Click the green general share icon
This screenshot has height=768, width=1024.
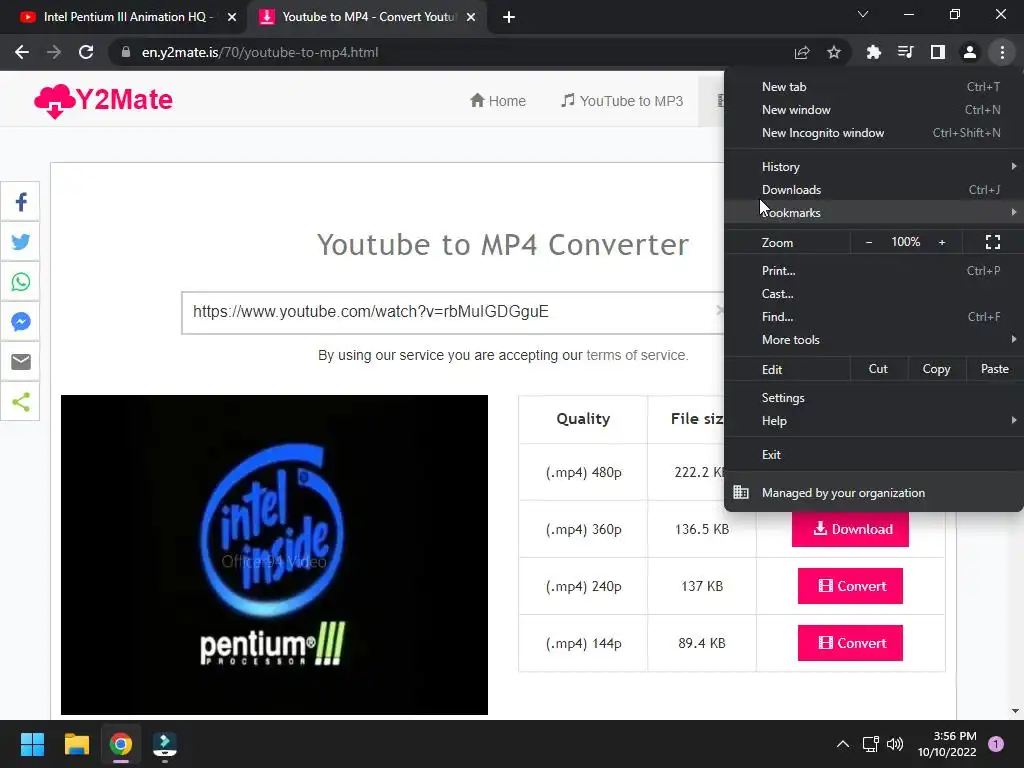(20, 401)
